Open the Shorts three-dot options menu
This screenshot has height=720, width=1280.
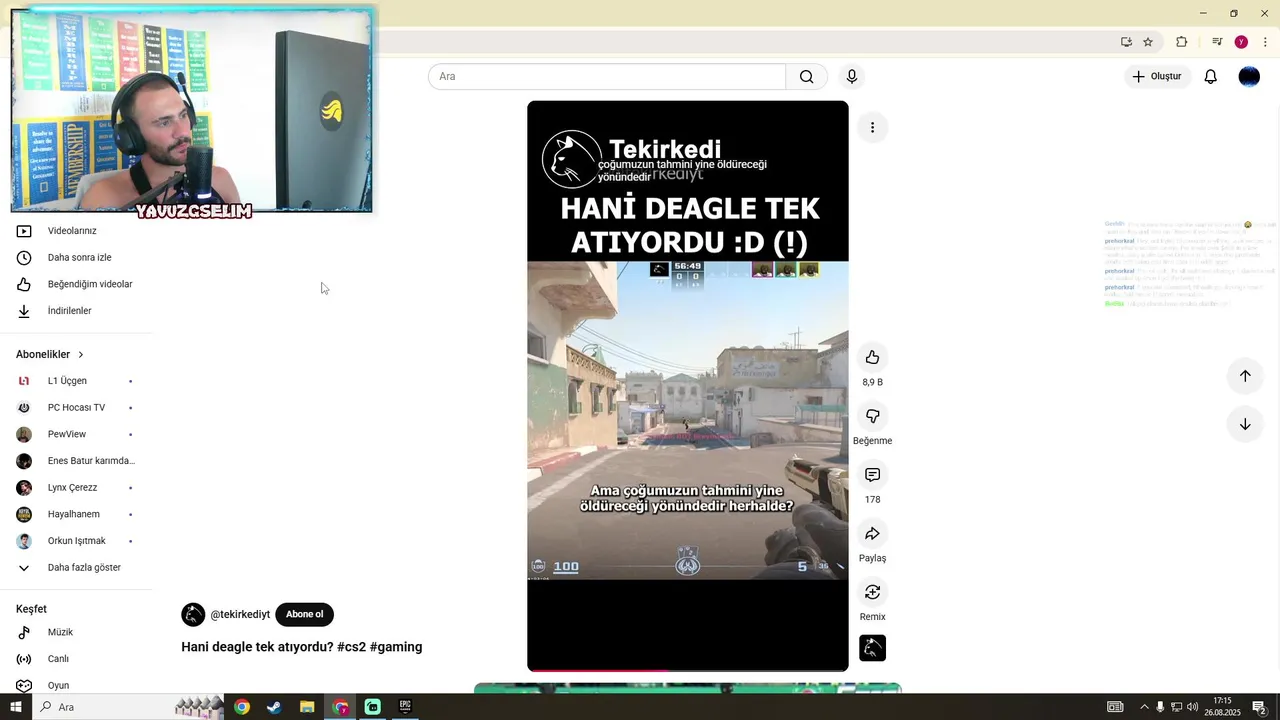coord(872,127)
